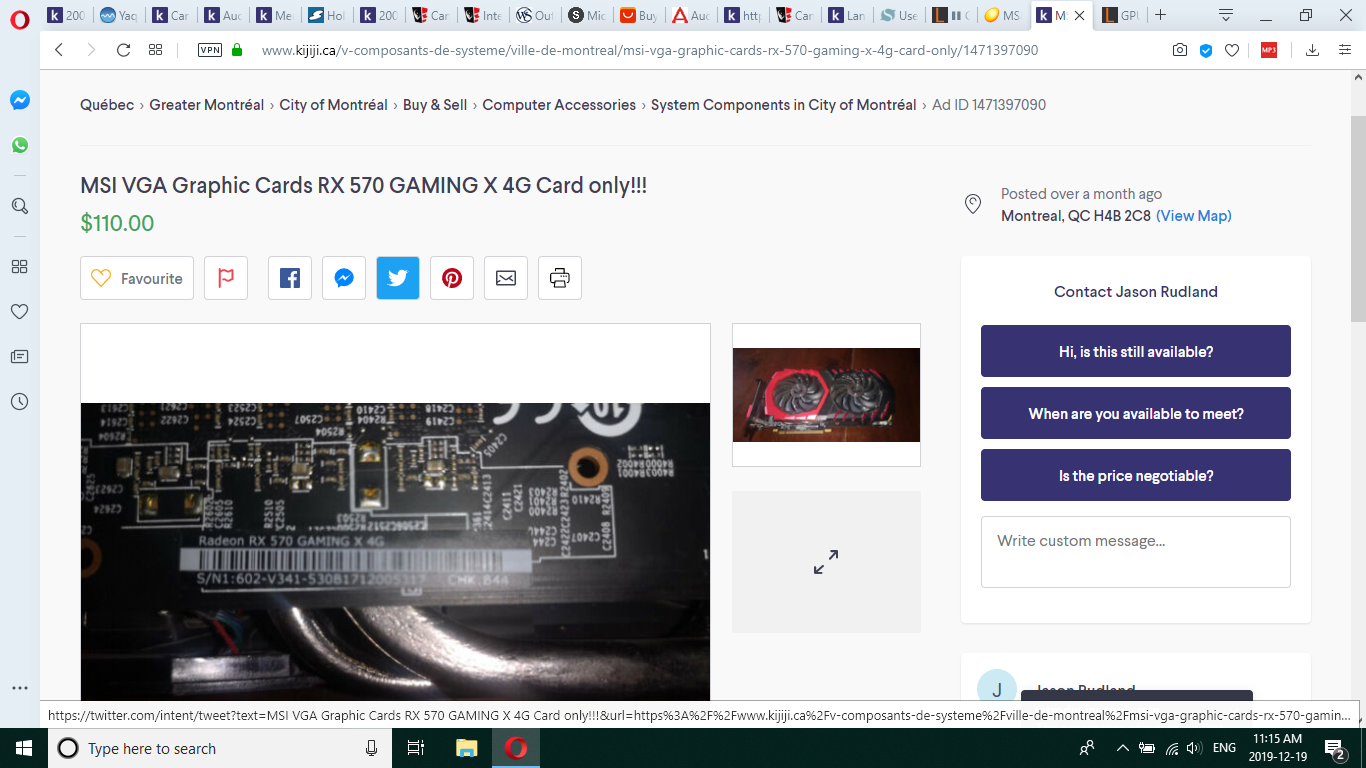The width and height of the screenshot is (1366, 768).
Task: Switch to the Mic tab
Action: click(585, 16)
